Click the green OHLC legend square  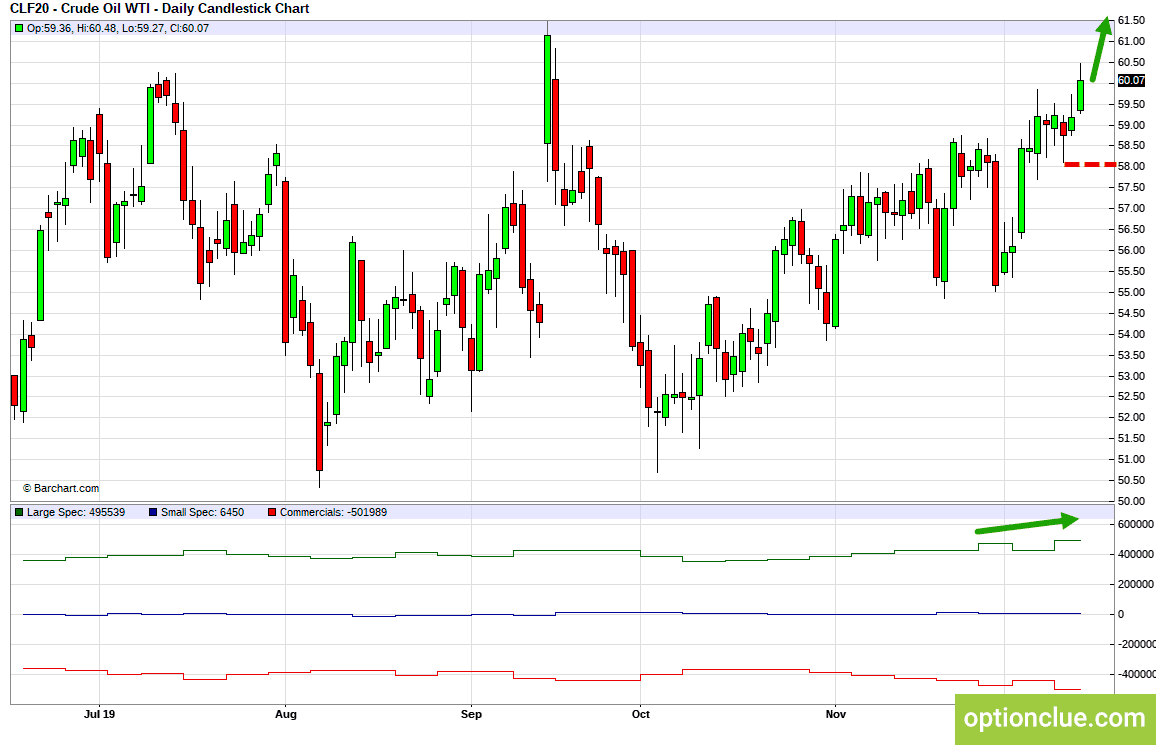tap(18, 28)
